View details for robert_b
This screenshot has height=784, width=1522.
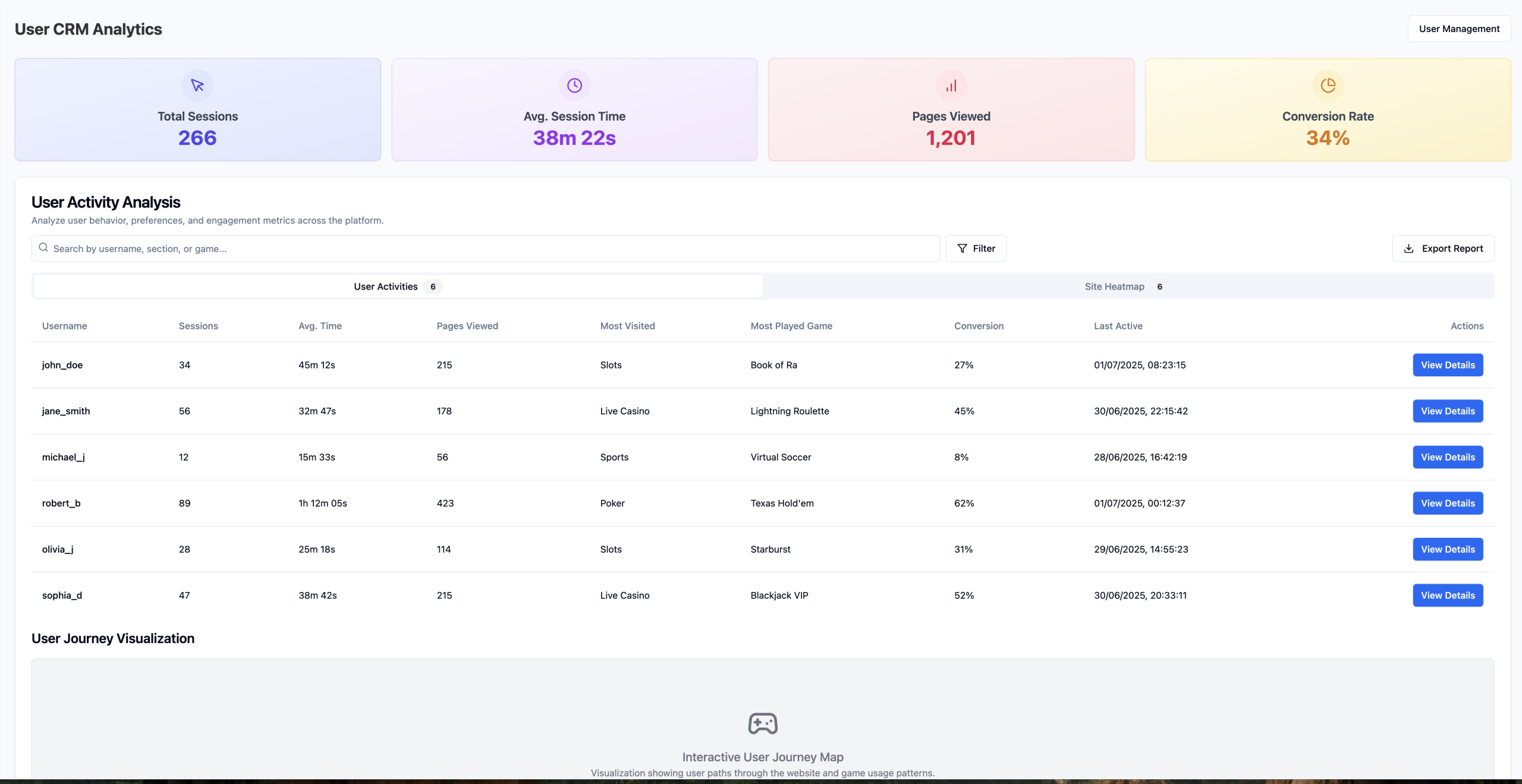click(x=1447, y=503)
